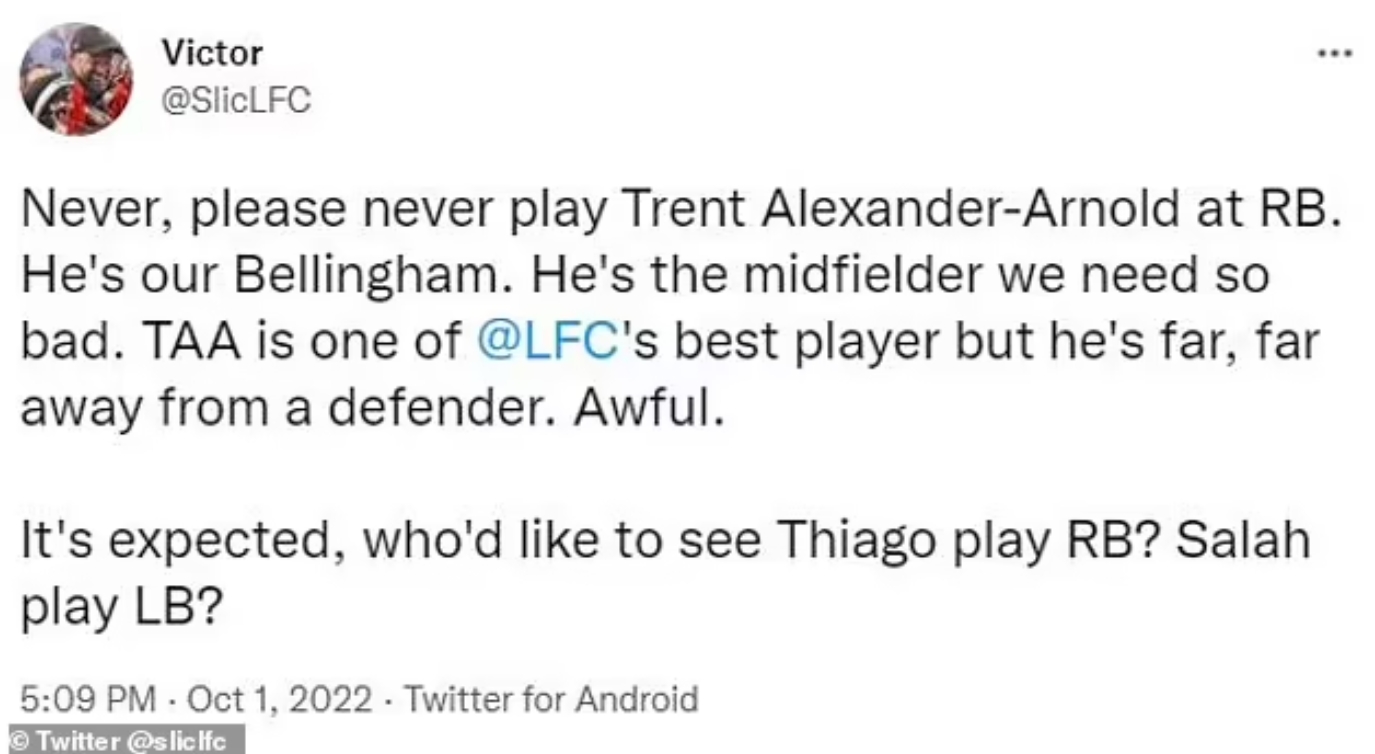The height and width of the screenshot is (754, 1375).
Task: Open Victor's profile avatar picture
Action: [x=75, y=79]
